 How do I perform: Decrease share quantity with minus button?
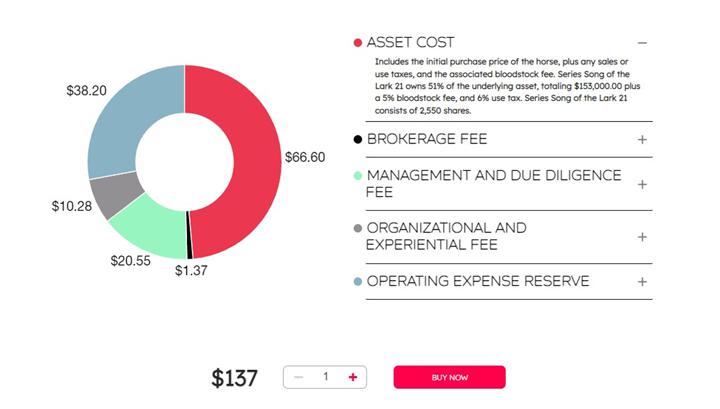(298, 377)
